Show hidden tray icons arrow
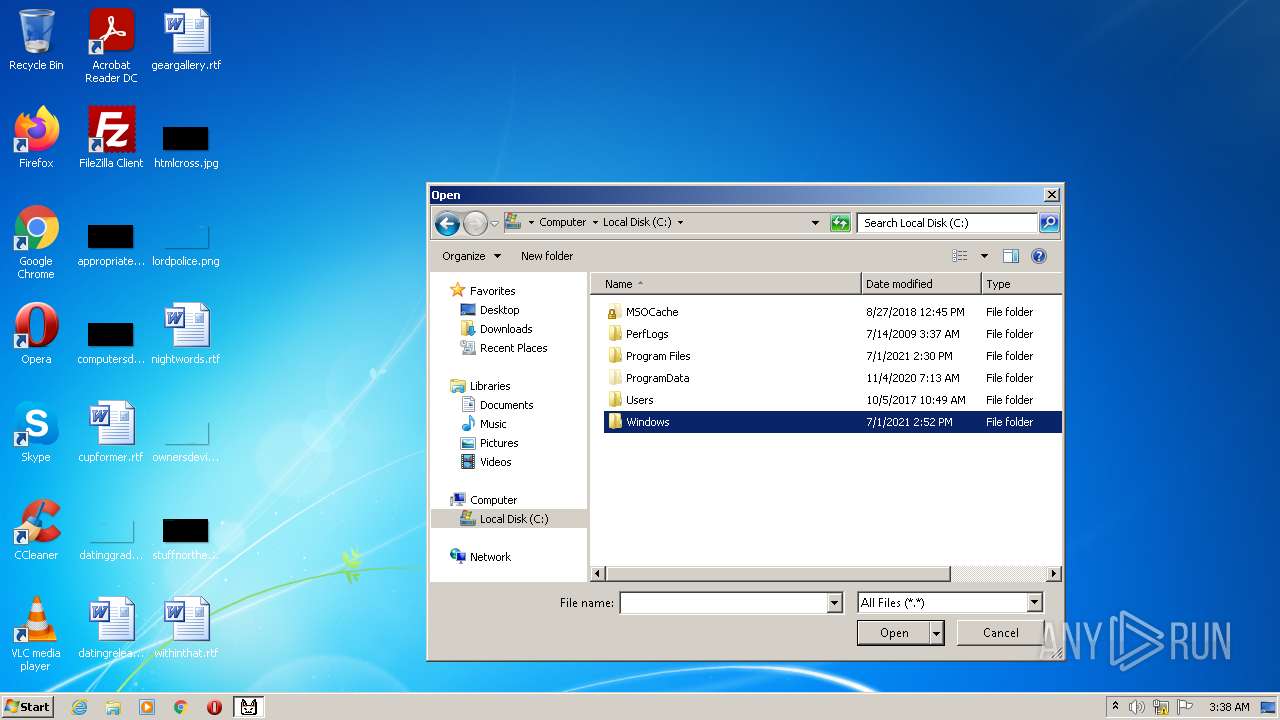This screenshot has width=1280, height=720. [1115, 707]
